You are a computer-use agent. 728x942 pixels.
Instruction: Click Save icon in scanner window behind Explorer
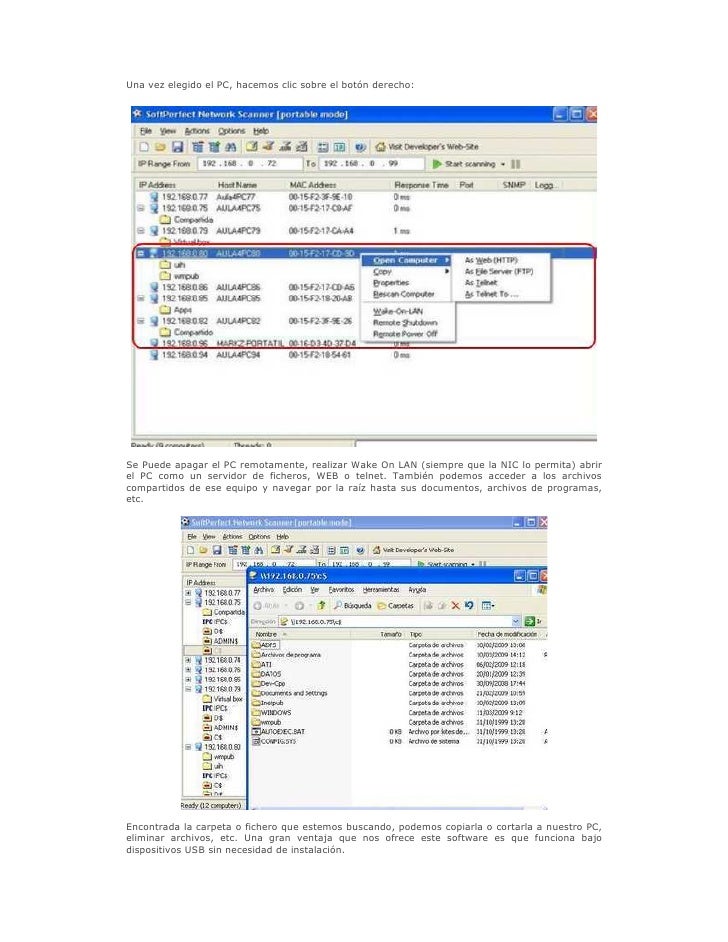click(x=217, y=550)
